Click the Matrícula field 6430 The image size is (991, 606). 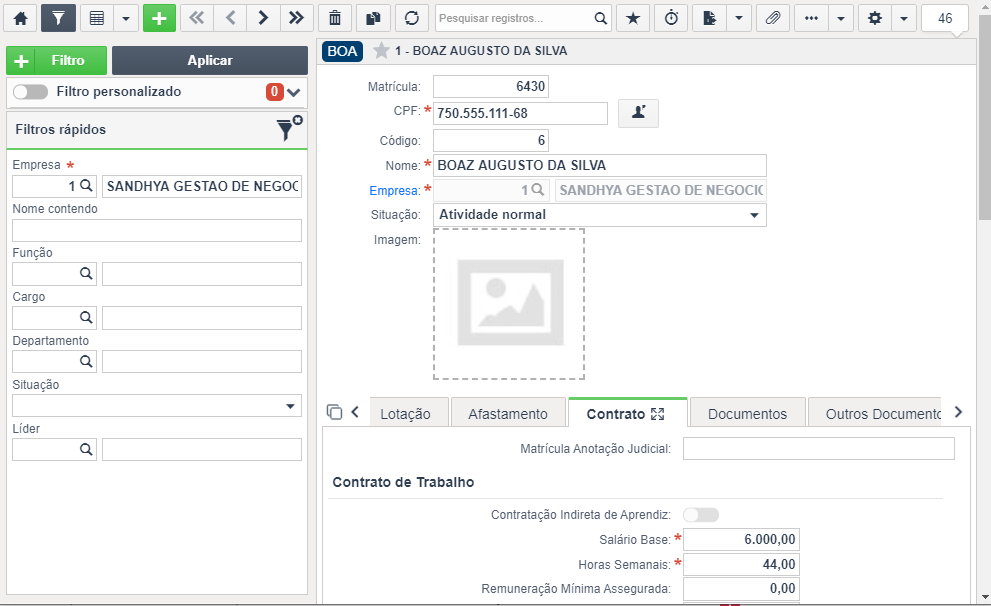[490, 87]
